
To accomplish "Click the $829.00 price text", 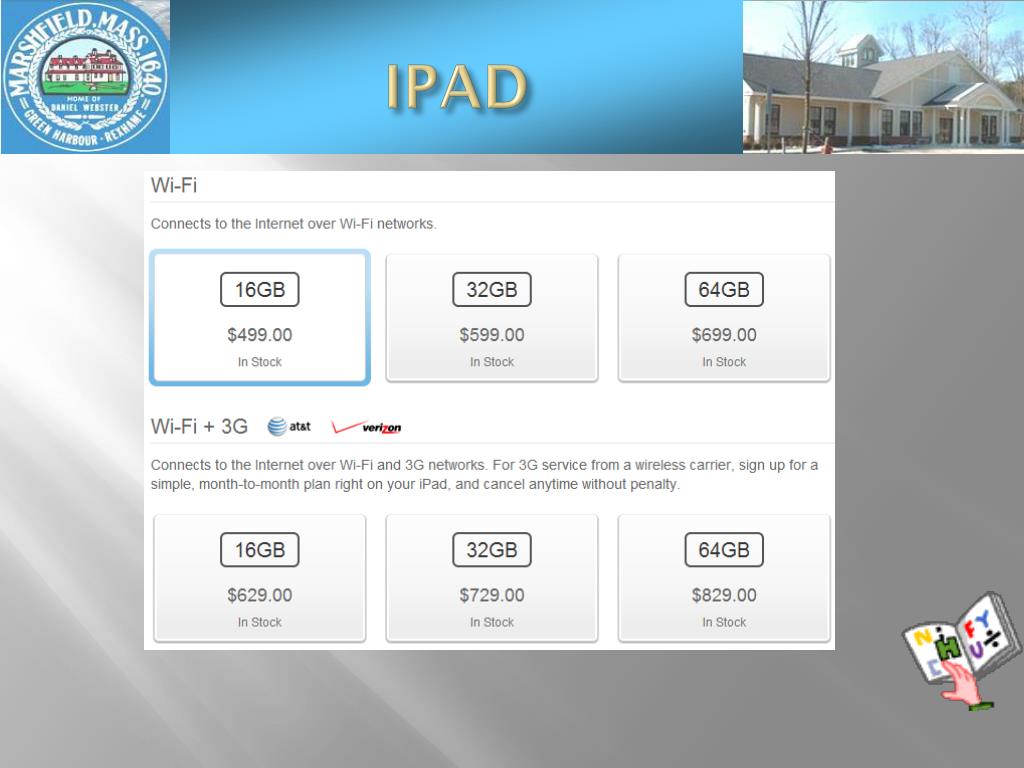I will pos(724,596).
